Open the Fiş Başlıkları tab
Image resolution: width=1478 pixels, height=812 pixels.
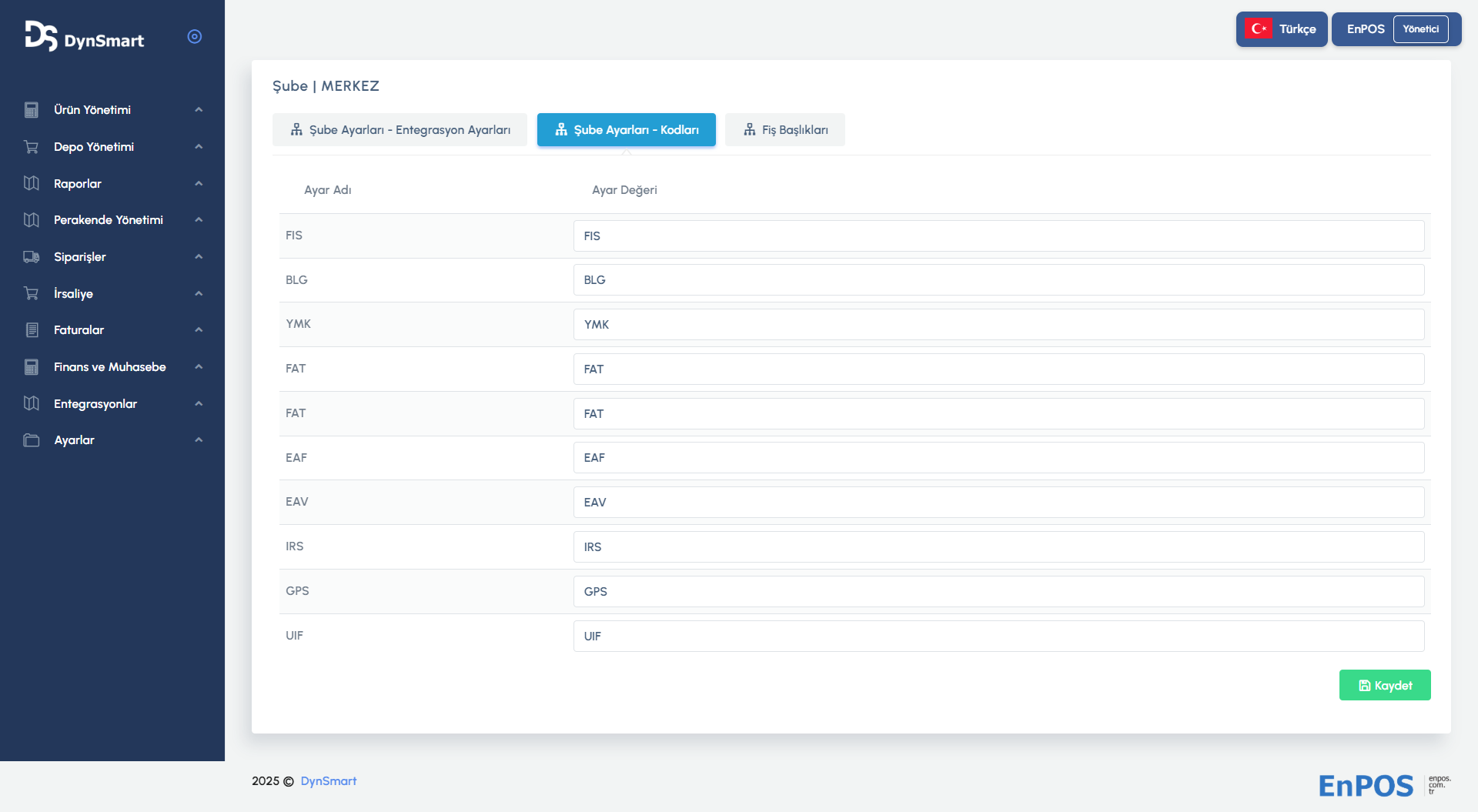[x=785, y=130]
